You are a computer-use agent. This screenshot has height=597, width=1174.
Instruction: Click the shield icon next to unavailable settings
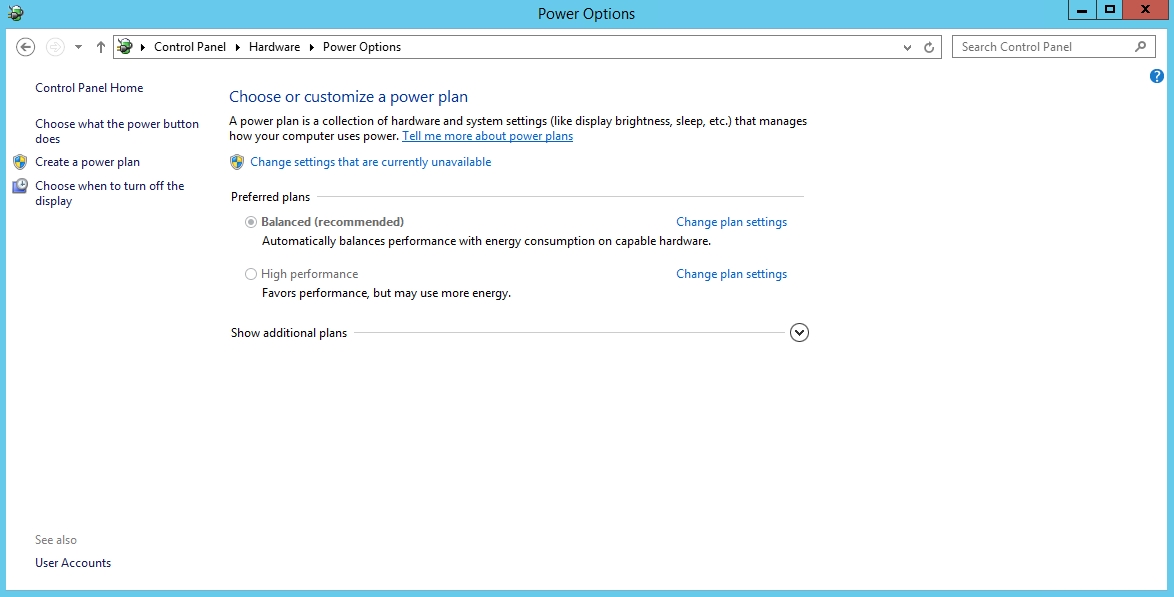tap(237, 161)
